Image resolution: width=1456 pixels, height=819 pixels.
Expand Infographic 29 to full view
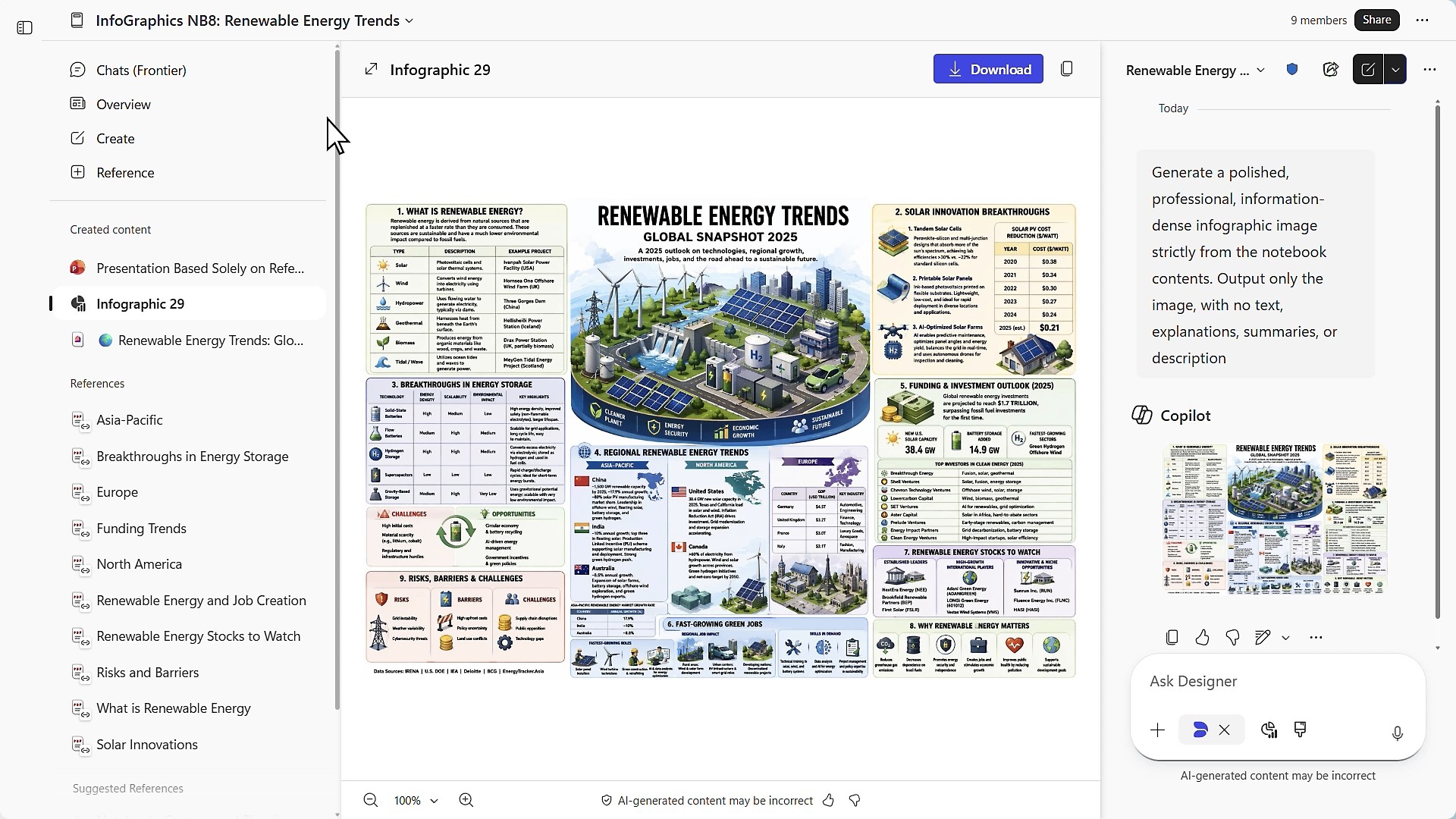click(x=371, y=70)
